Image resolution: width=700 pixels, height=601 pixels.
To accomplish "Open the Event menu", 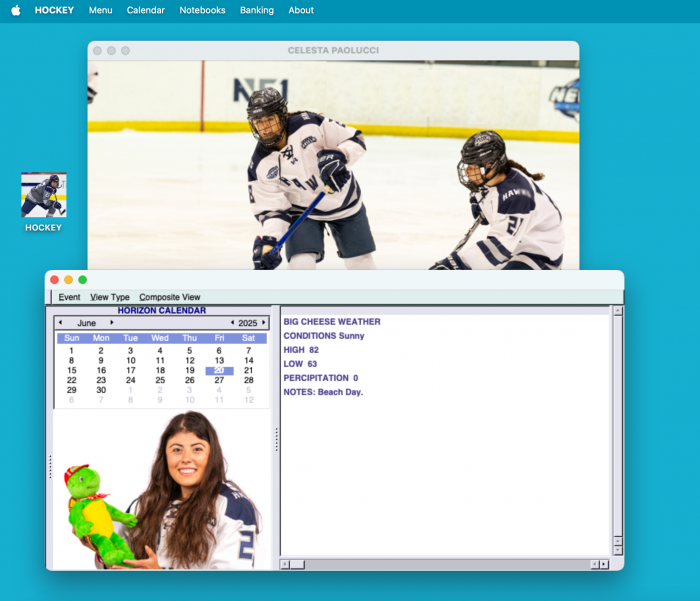I will (x=69, y=297).
